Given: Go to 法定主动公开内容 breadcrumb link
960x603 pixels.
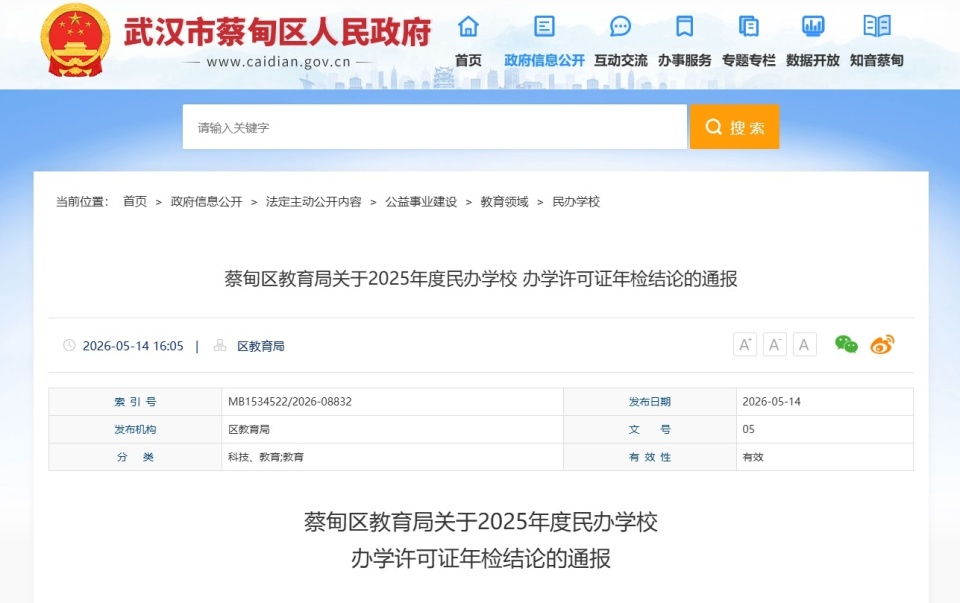Looking at the screenshot, I should coord(313,201).
